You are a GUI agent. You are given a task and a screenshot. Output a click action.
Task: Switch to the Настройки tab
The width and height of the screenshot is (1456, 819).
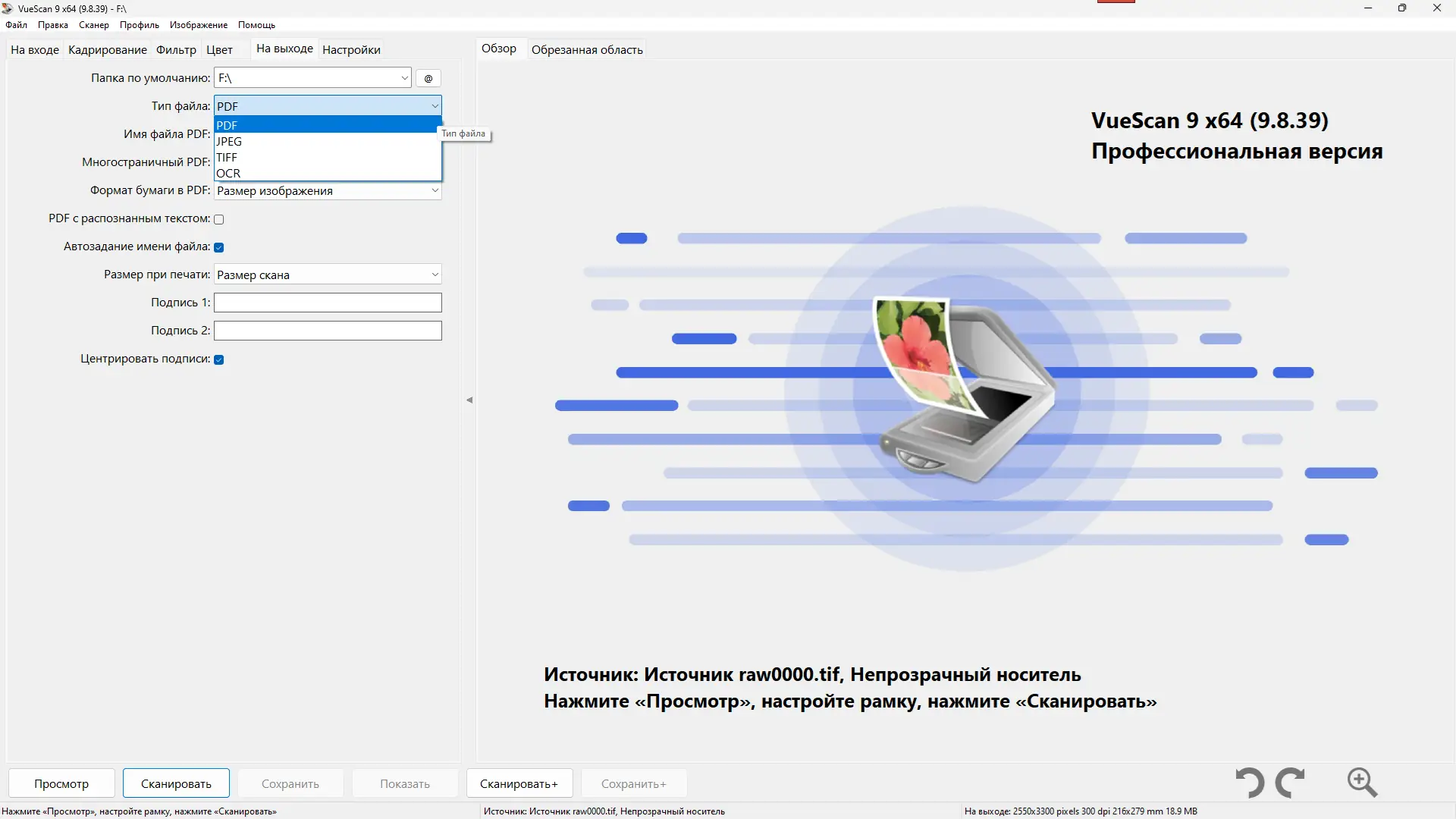click(350, 49)
